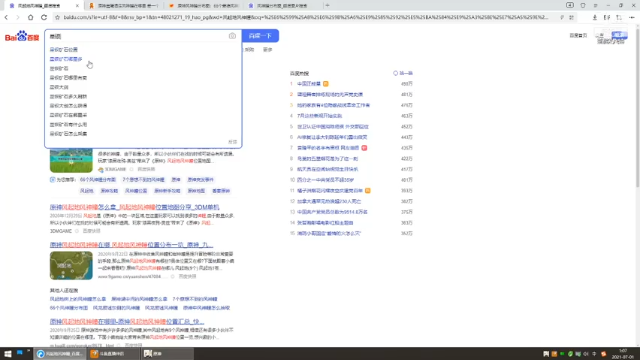The height and width of the screenshot is (360, 640).
Task: Click the blue Baidu search button
Action: pos(260,36)
